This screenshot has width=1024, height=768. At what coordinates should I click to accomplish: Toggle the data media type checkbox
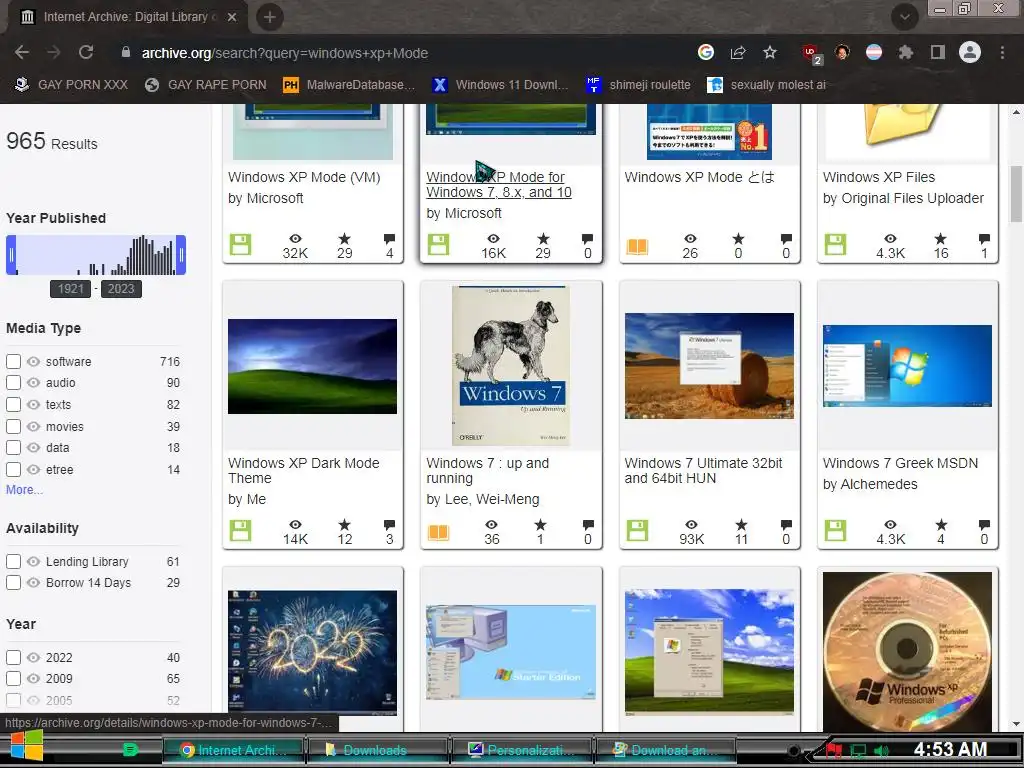pyautogui.click(x=13, y=447)
